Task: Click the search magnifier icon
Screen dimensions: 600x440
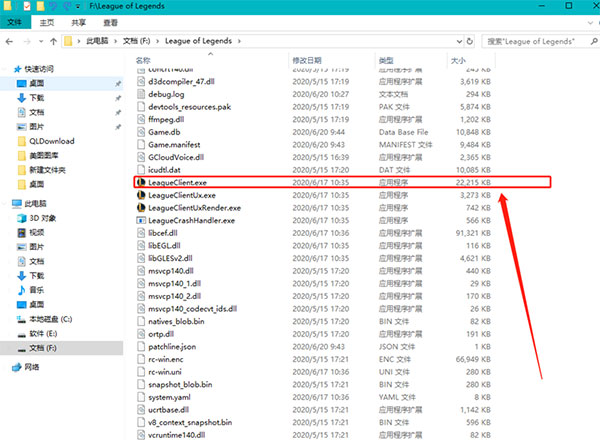Action: (x=593, y=41)
